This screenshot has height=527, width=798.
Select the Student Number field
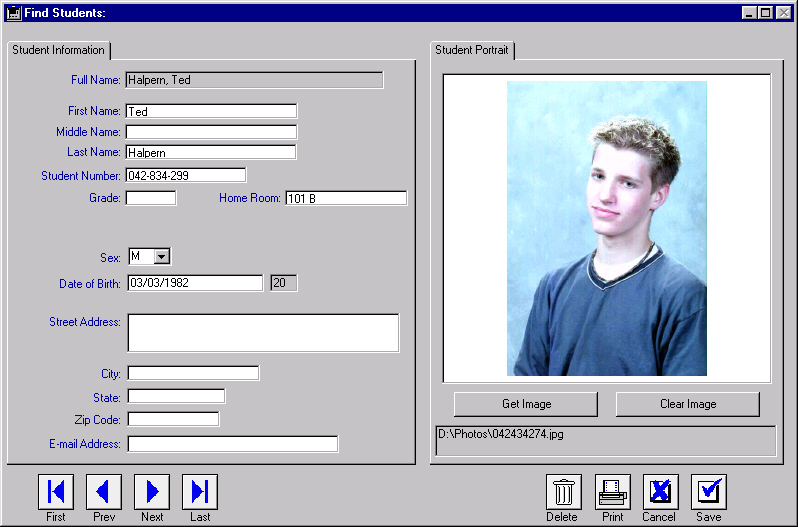tap(186, 175)
